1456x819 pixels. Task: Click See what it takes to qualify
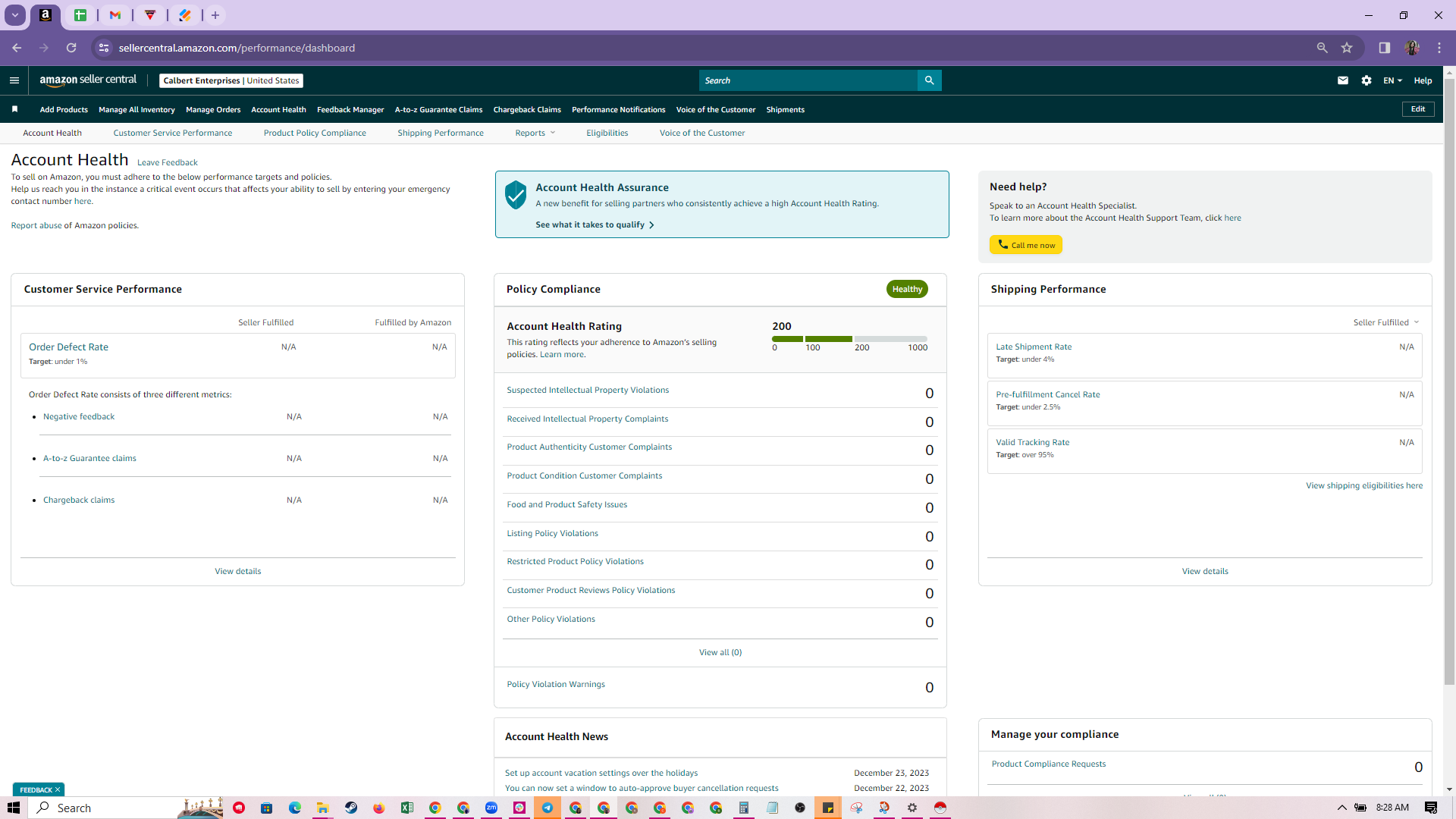pyautogui.click(x=595, y=224)
